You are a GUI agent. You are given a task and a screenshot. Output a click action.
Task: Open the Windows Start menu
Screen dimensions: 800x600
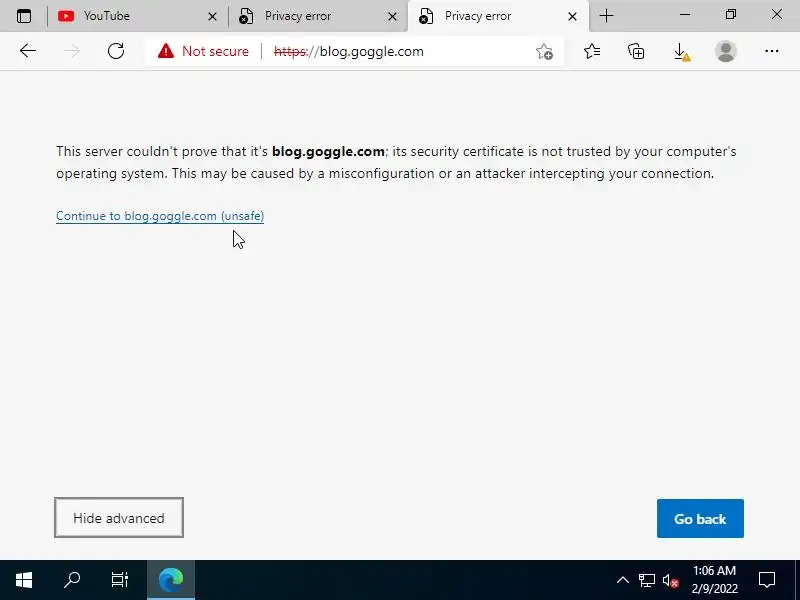[x=24, y=580]
